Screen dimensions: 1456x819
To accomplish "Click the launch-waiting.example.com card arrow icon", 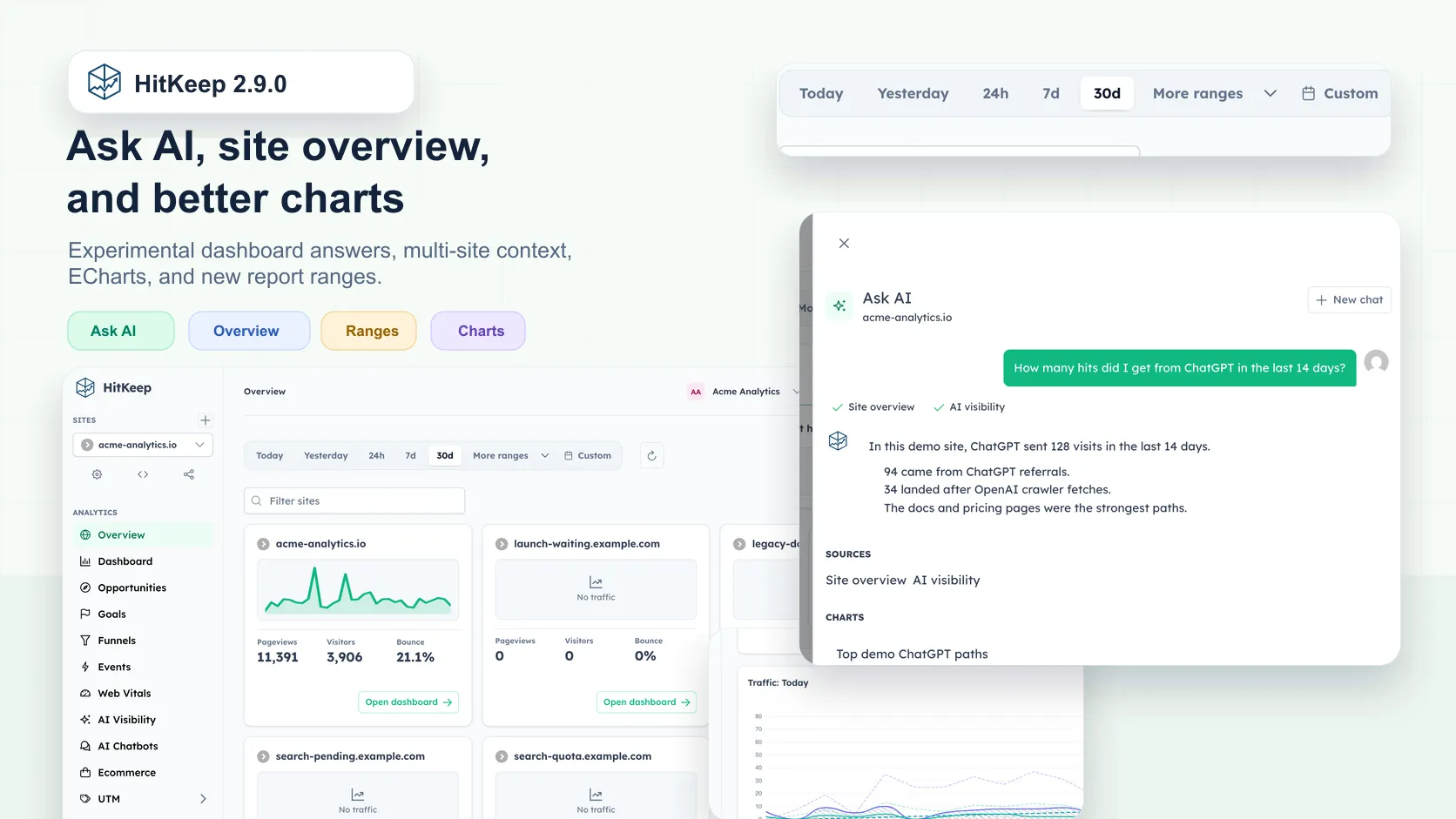I will coord(502,544).
